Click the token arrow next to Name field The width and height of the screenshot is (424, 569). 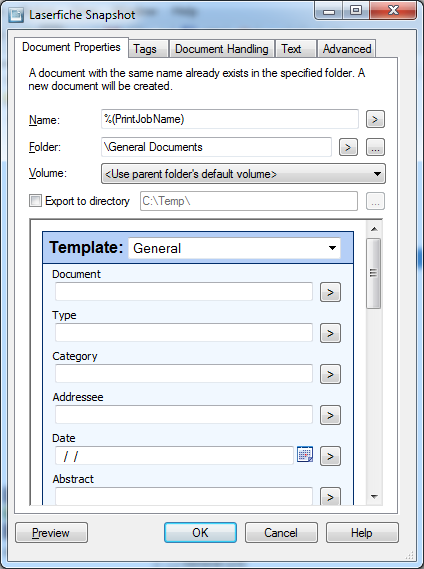point(375,119)
